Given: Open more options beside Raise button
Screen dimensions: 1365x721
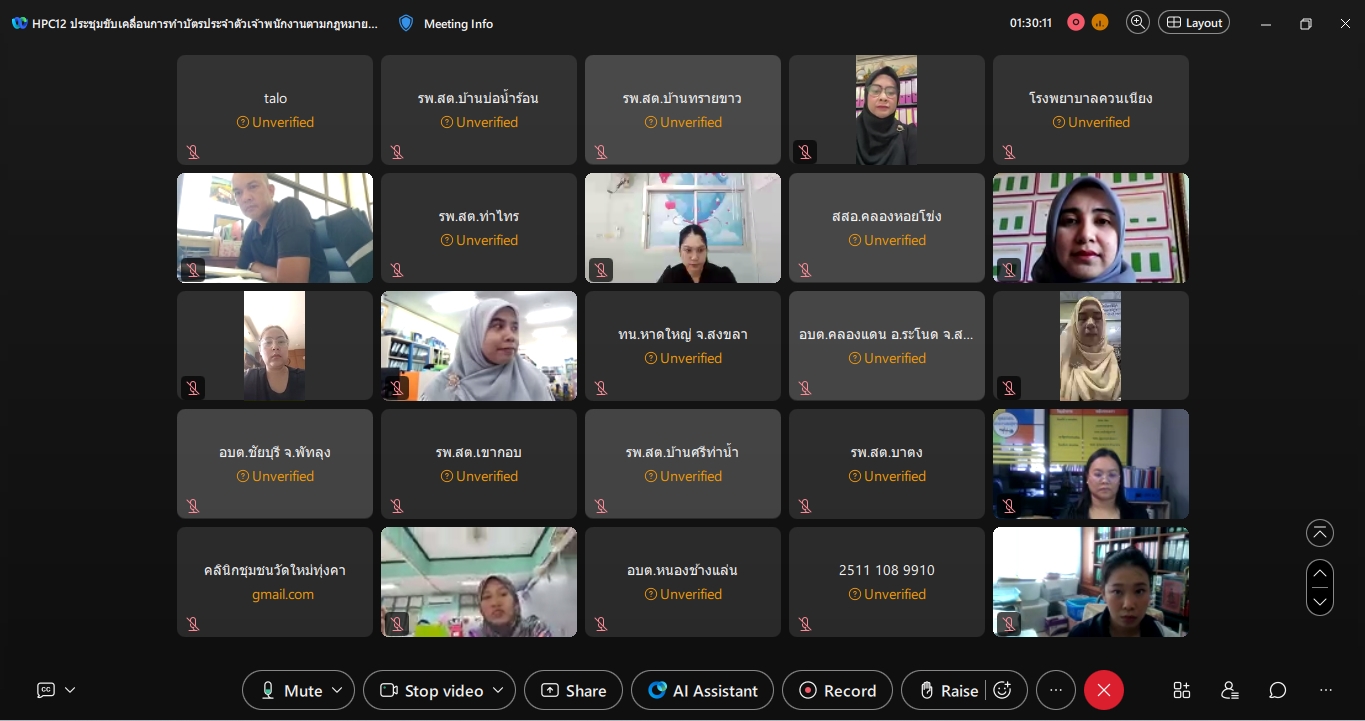Looking at the screenshot, I should pos(1055,690).
